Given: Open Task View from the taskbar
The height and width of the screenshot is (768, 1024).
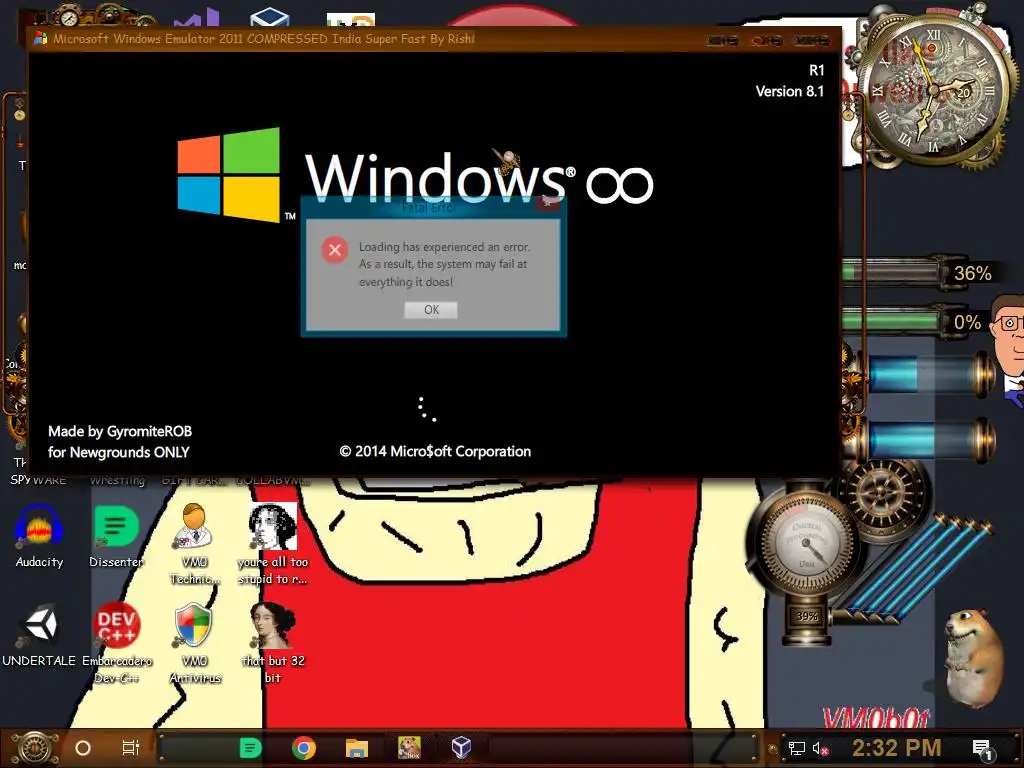Looking at the screenshot, I should click(131, 748).
